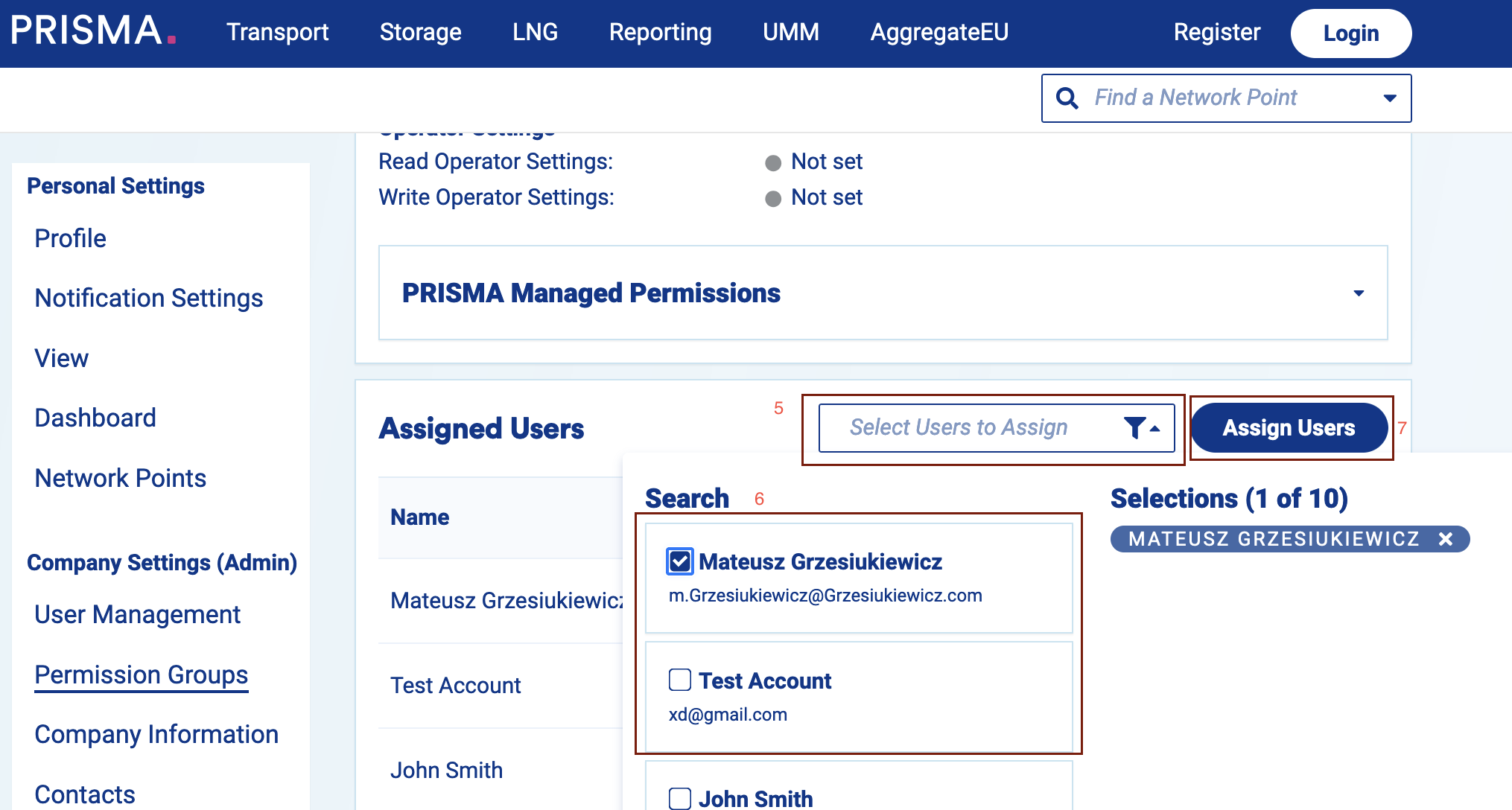This screenshot has height=810, width=1512.
Task: Open Find a Network Point dropdown arrow
Action: pos(1389,98)
